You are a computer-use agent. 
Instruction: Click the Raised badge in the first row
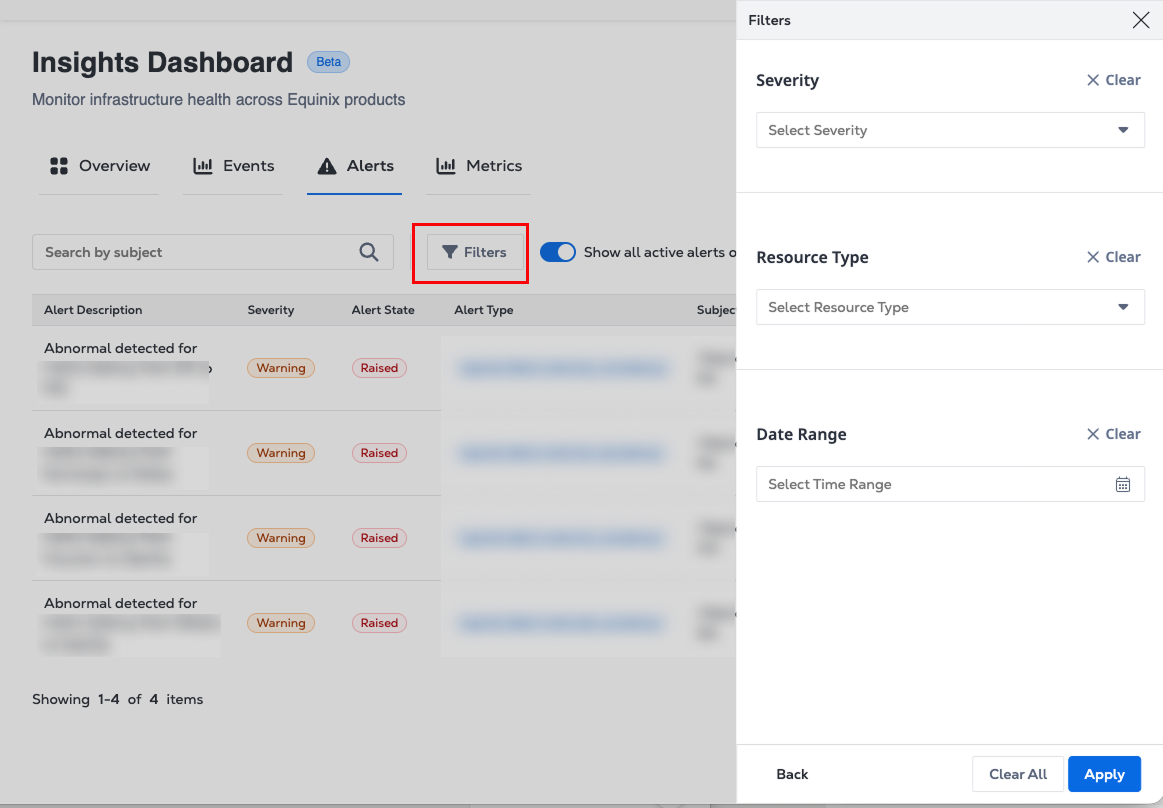coord(379,368)
